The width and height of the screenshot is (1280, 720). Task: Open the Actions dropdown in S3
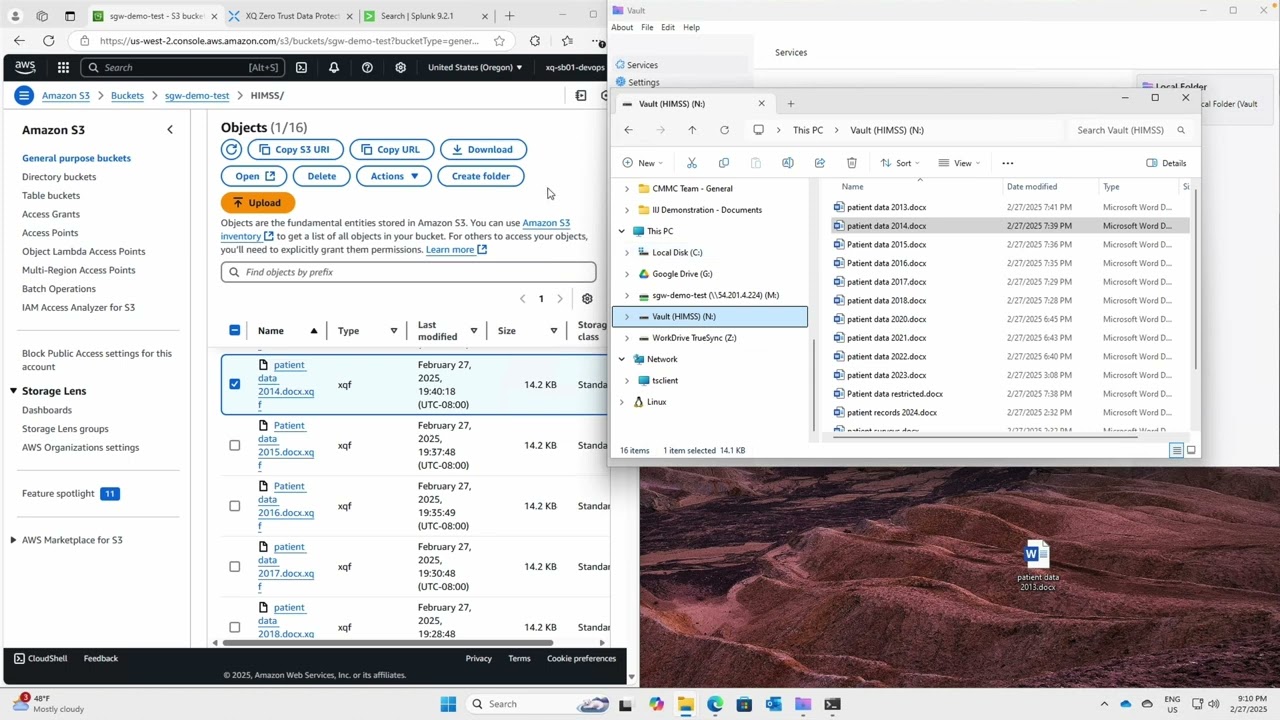394,176
